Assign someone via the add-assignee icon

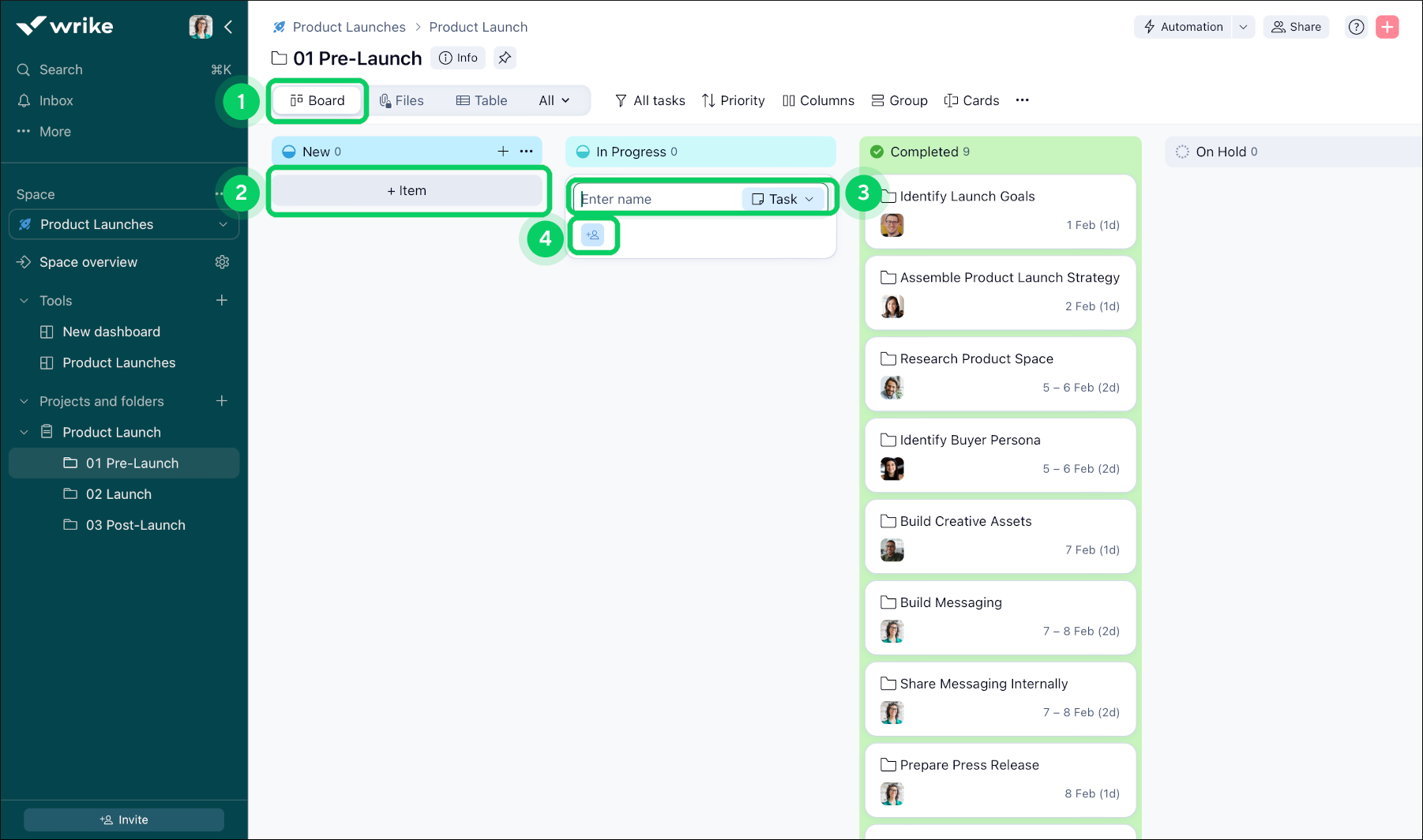click(x=594, y=234)
